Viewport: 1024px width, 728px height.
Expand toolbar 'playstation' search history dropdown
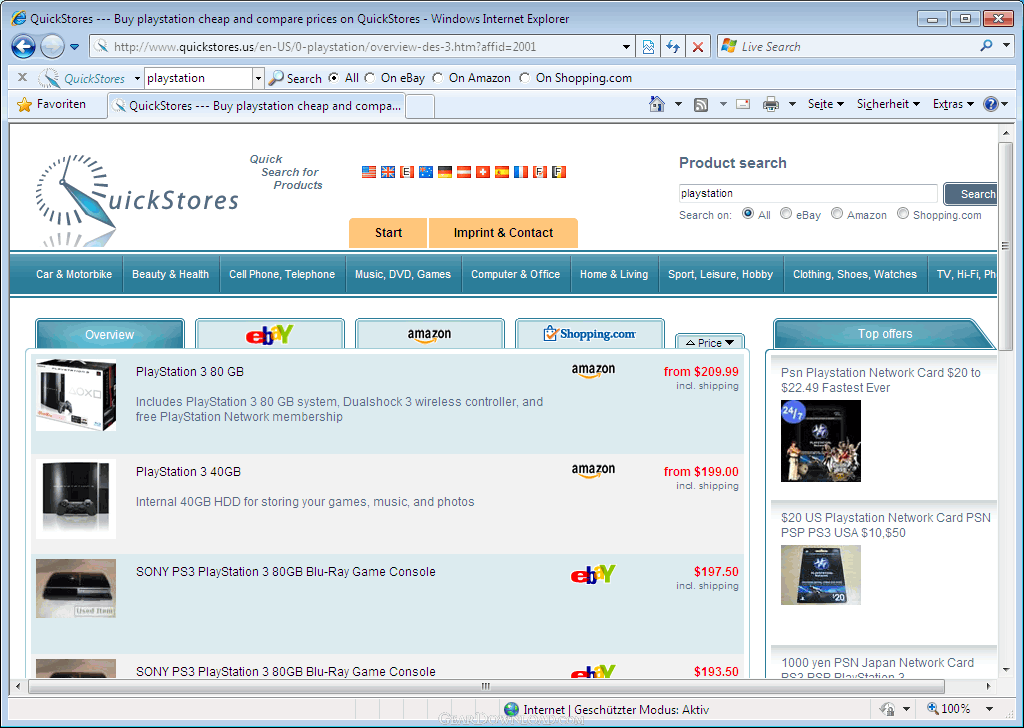258,78
